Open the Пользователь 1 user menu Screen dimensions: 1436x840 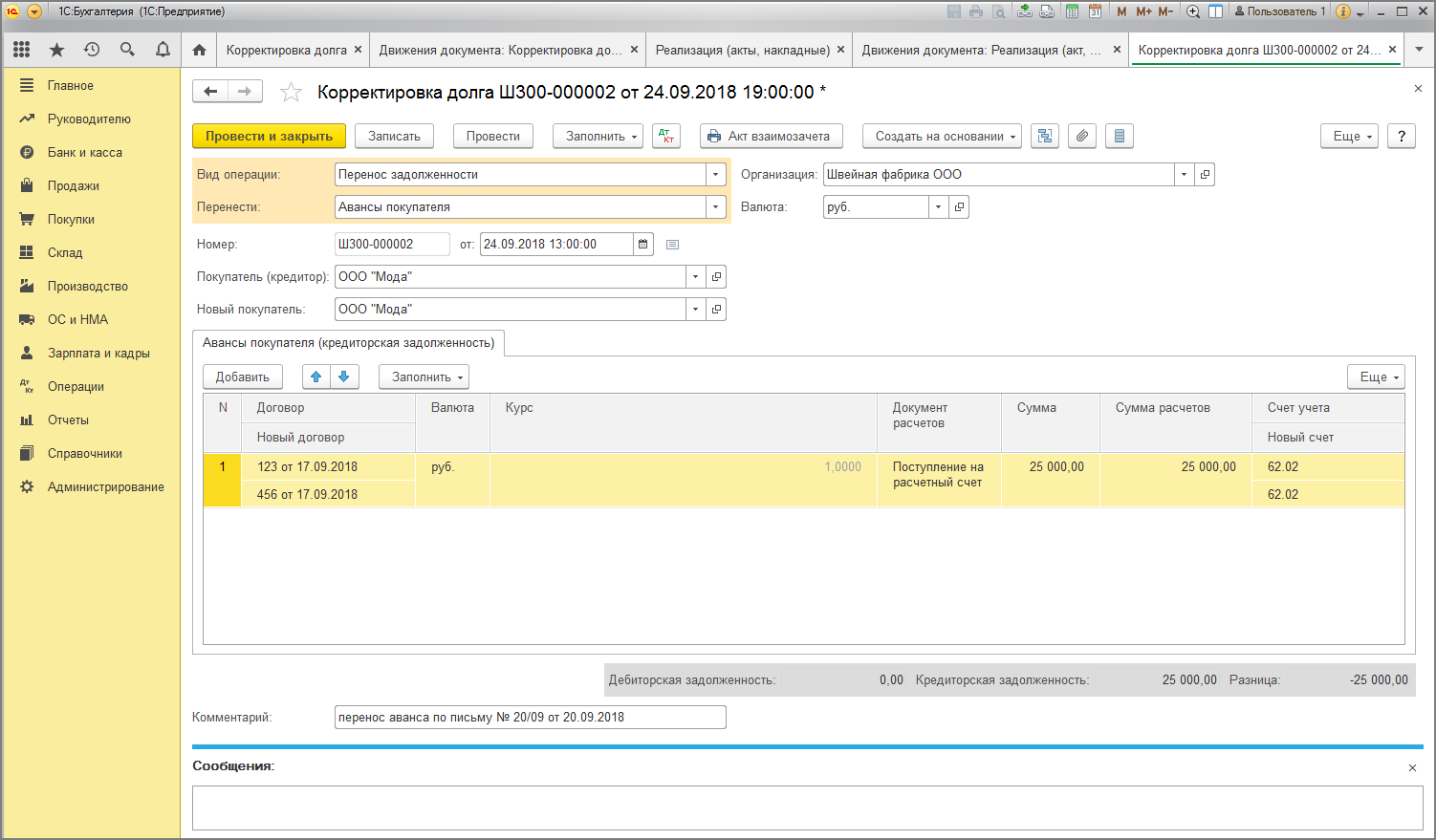coord(1280,11)
